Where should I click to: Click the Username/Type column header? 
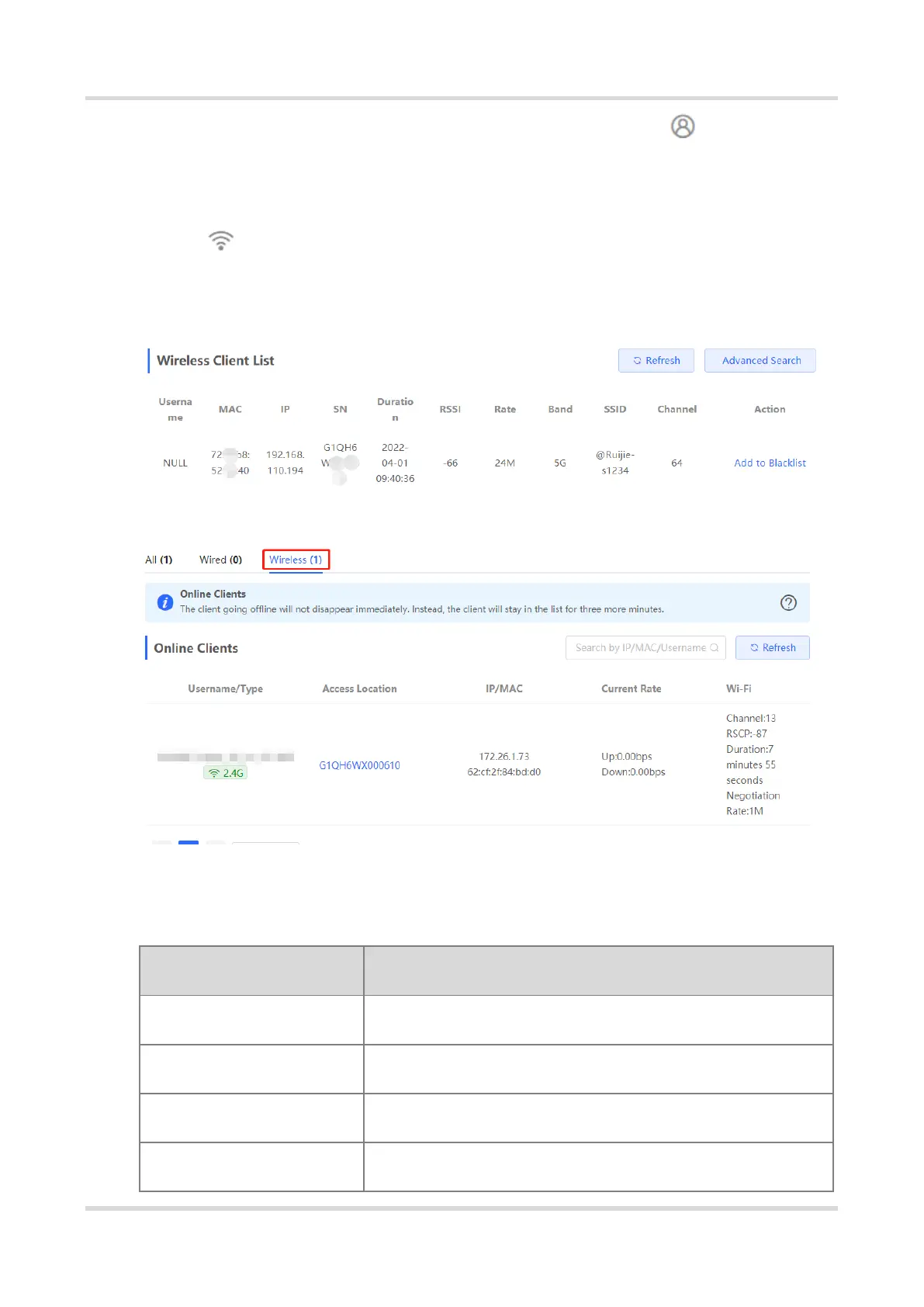click(225, 688)
